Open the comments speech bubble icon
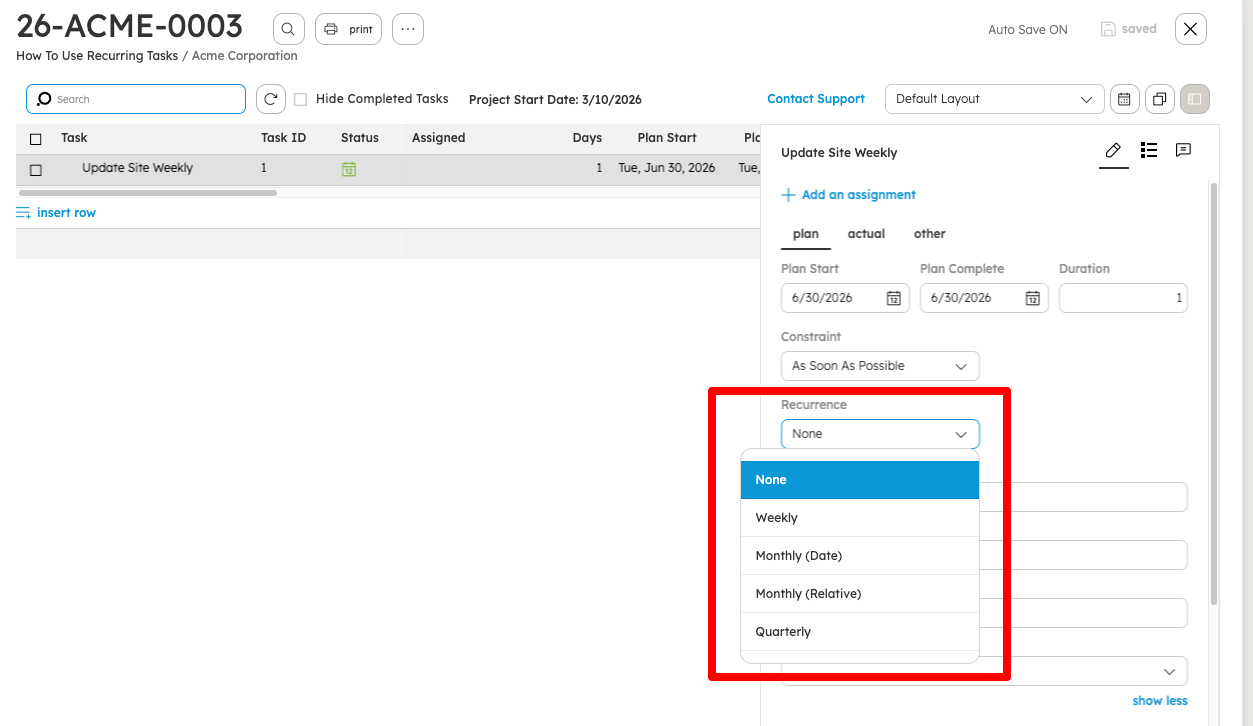Image resolution: width=1253 pixels, height=726 pixels. [x=1183, y=150]
